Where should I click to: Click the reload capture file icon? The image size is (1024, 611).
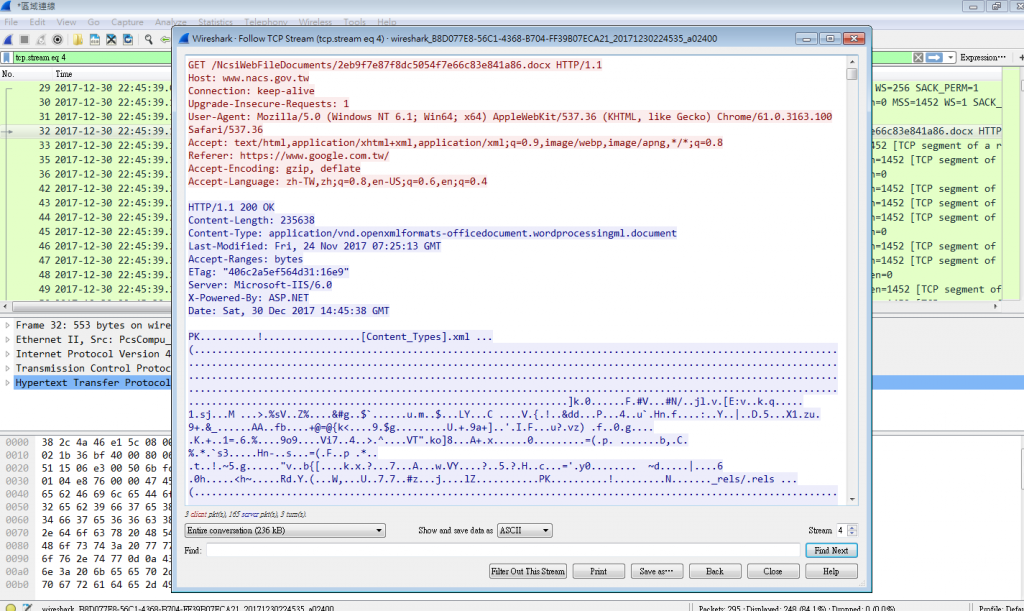128,40
